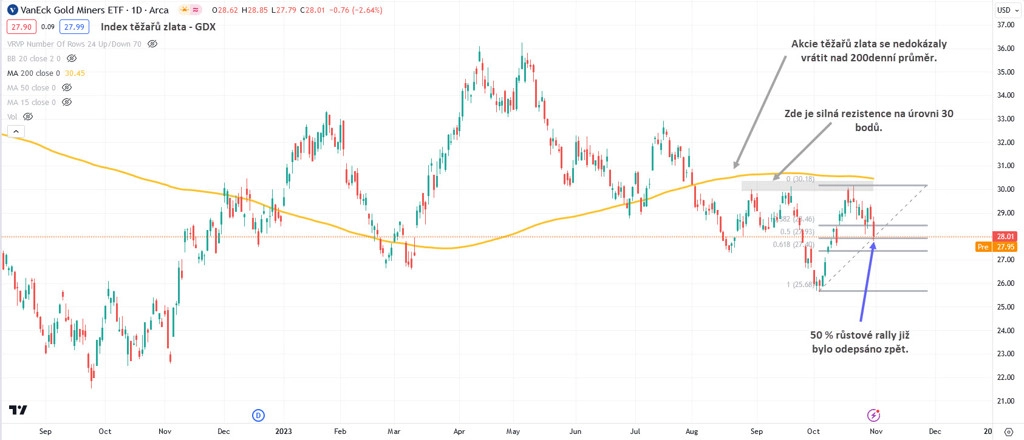Select the '50 % růstové rally' annotation text
This screenshot has height=440, width=1024.
[855, 334]
